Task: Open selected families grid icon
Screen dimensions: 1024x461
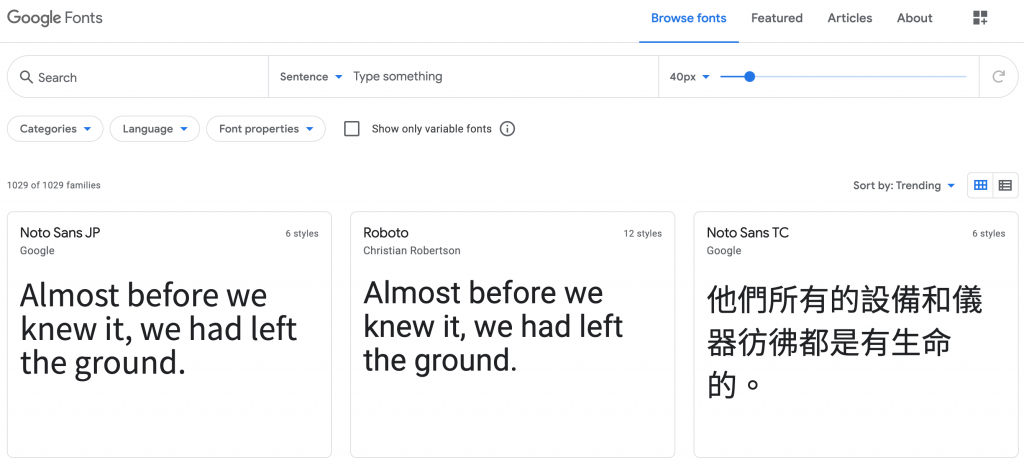Action: 980,18
